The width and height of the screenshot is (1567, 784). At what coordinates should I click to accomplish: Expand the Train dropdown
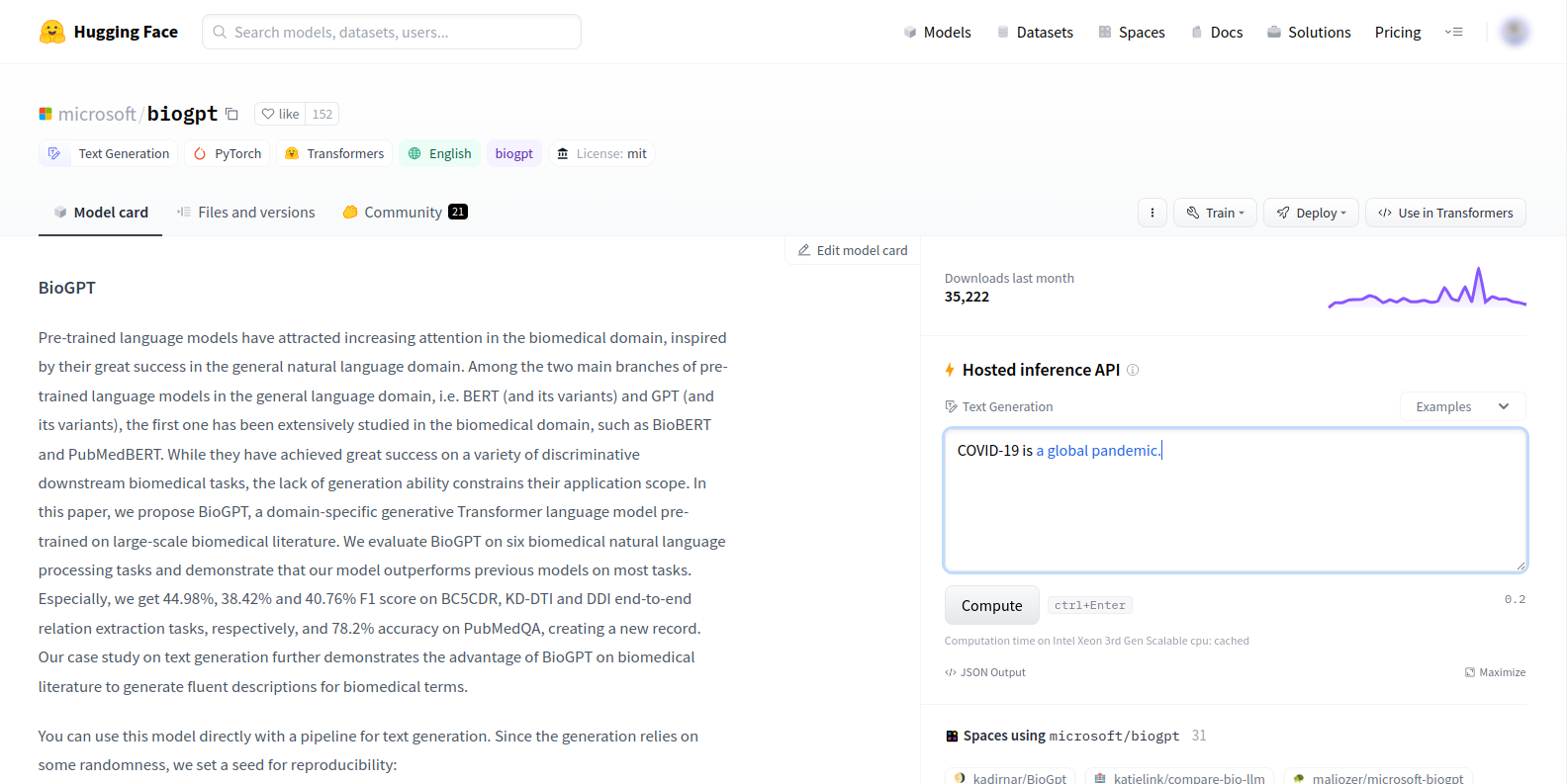coord(1215,213)
